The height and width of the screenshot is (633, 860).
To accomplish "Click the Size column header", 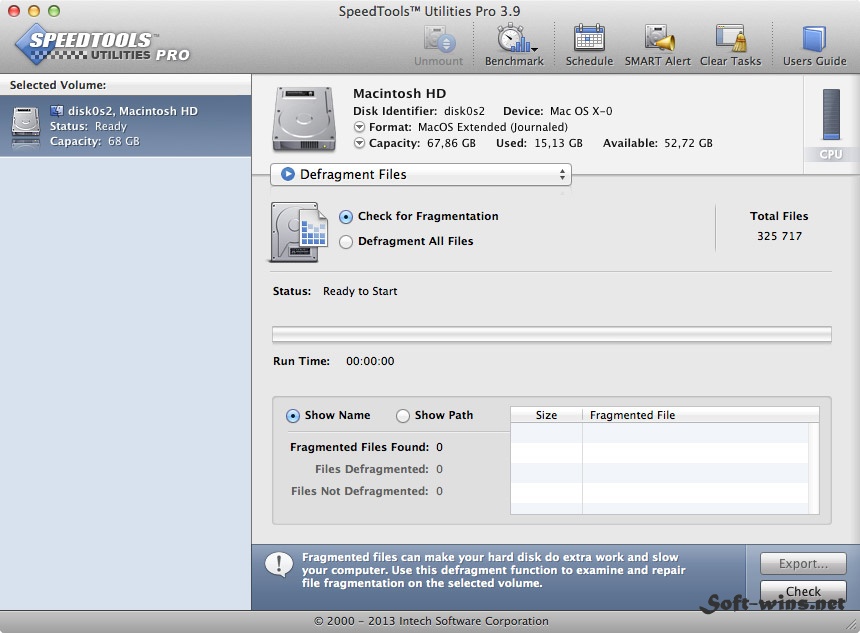I will tap(546, 415).
